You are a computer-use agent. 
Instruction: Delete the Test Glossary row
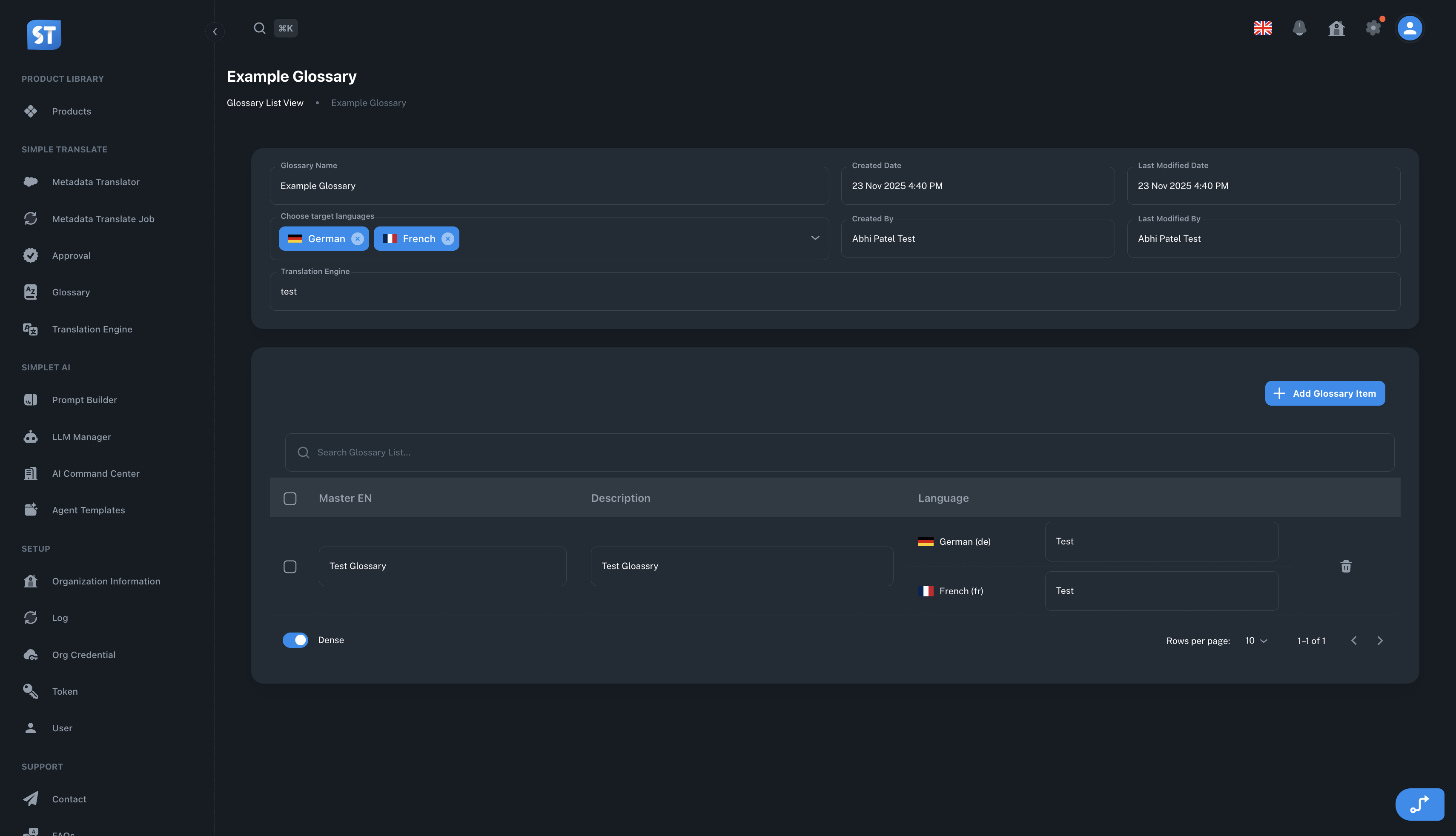1346,566
